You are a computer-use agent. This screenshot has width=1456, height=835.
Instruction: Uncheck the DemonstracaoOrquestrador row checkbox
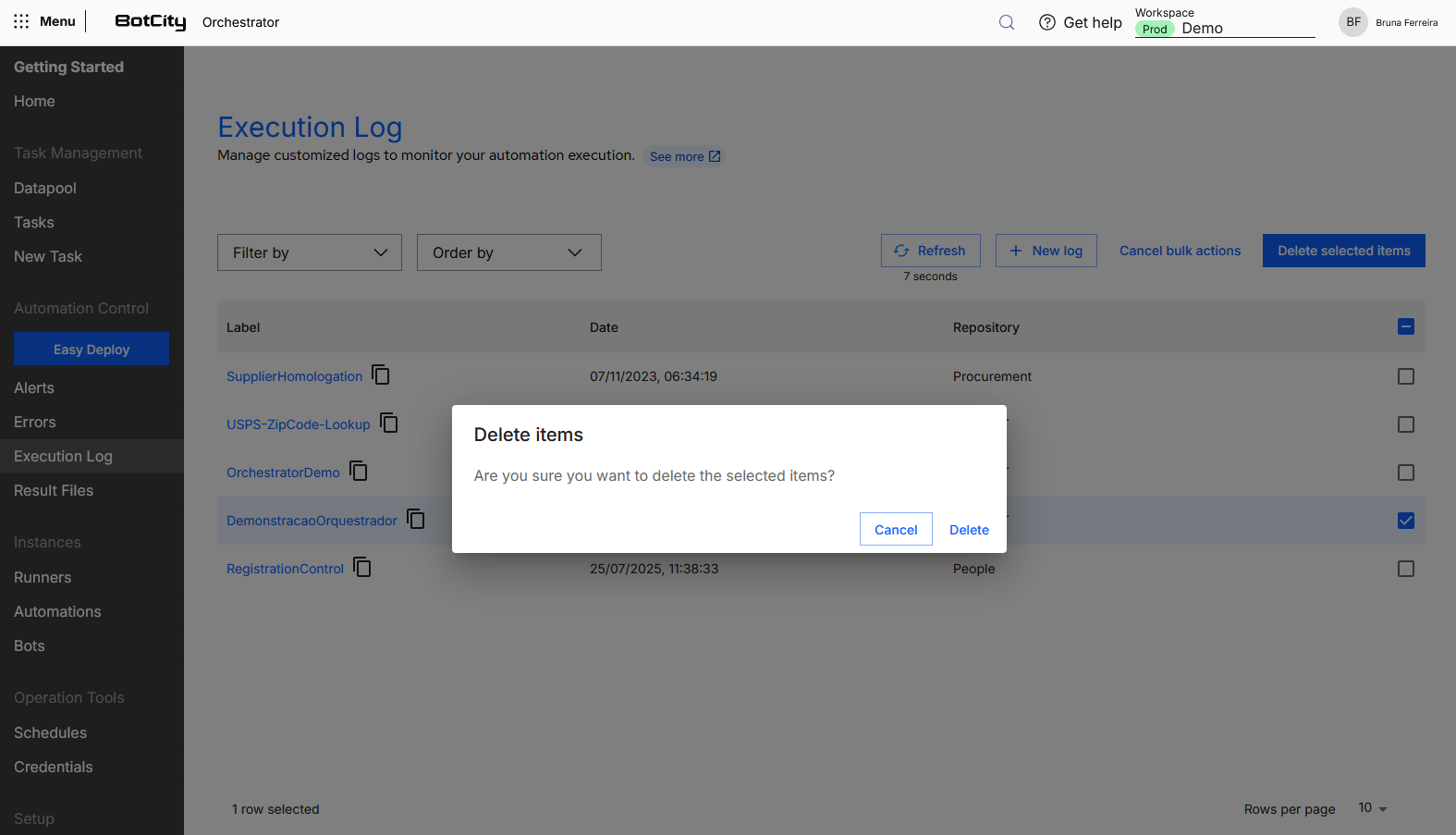tap(1406, 521)
